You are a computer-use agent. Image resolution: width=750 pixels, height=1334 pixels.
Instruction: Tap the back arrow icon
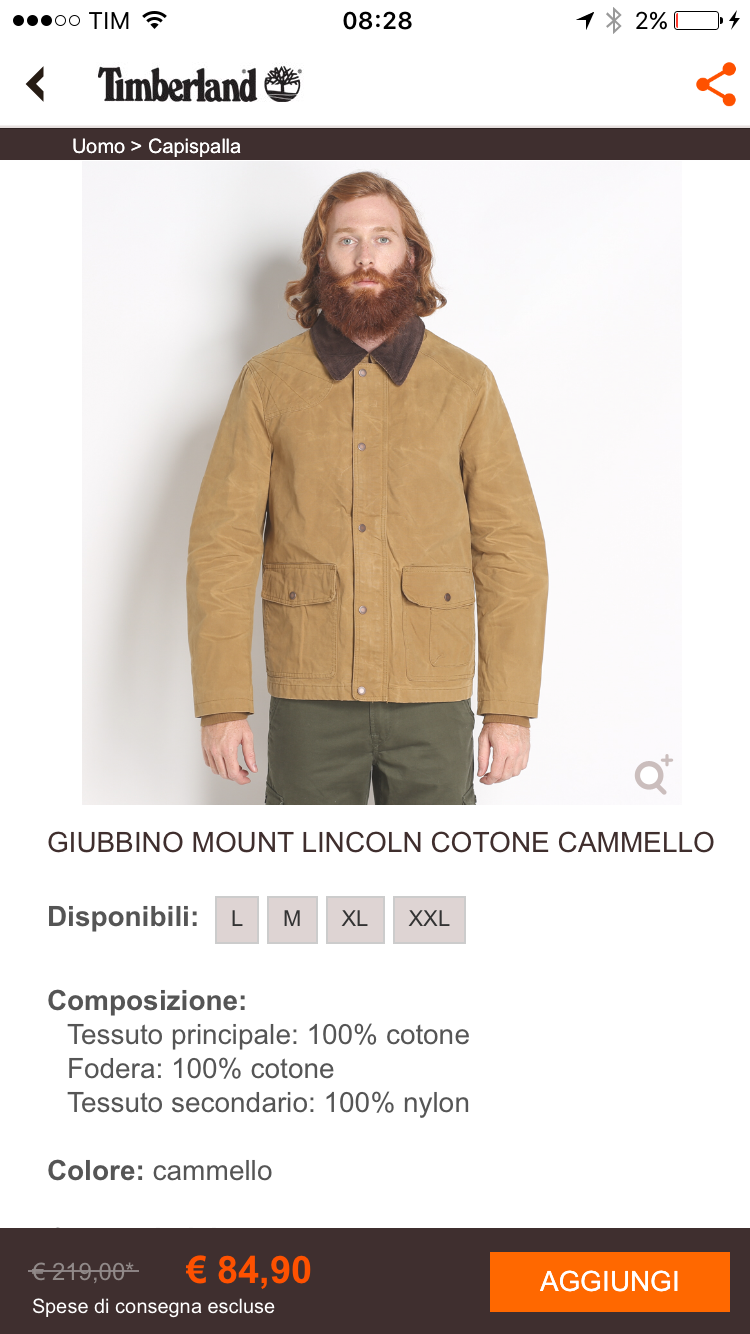tap(36, 84)
